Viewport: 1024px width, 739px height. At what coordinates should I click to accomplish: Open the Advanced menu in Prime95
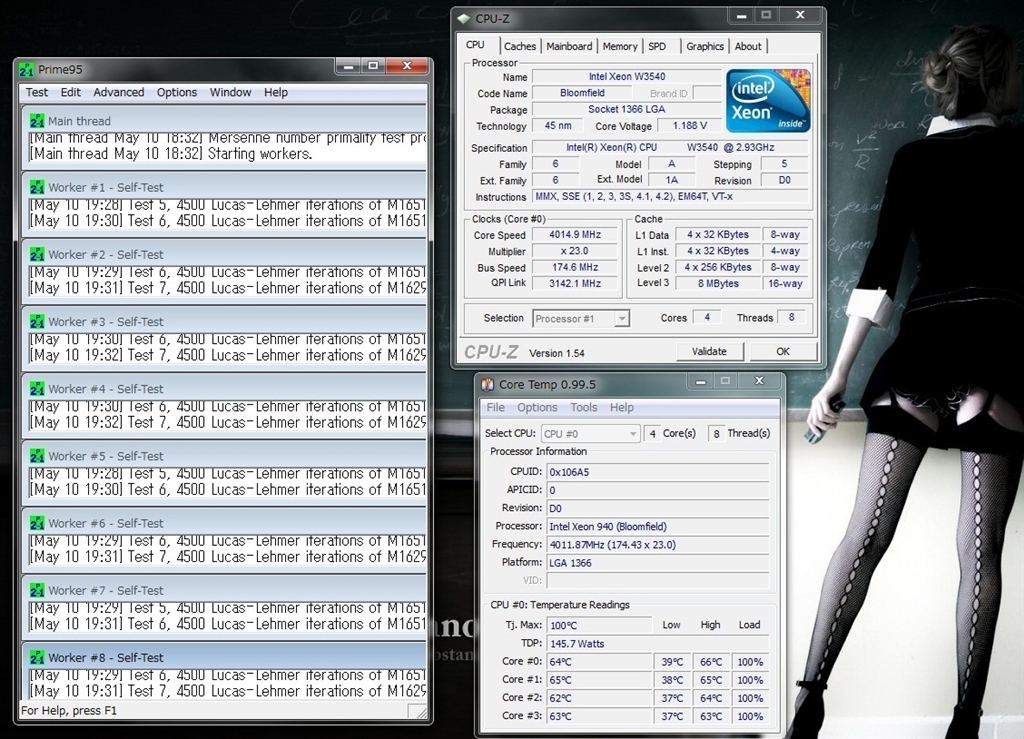(x=118, y=93)
